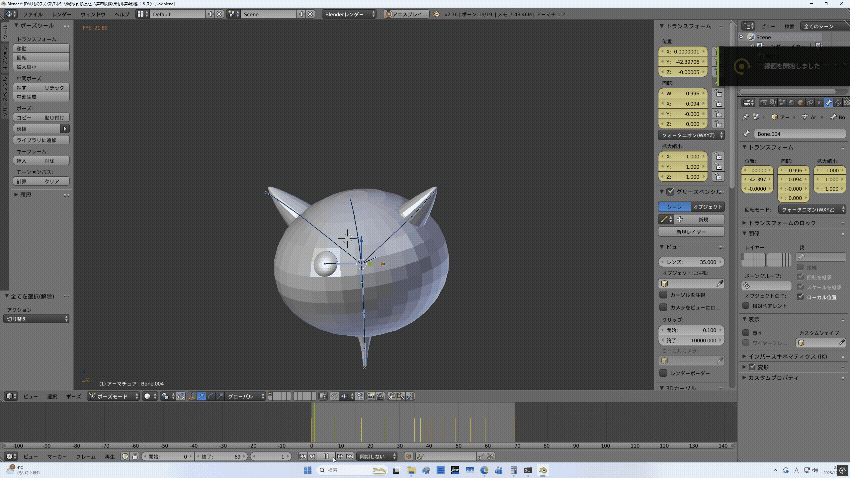
Task: Paste the X-flipped pose icon
Action: click(x=410, y=396)
